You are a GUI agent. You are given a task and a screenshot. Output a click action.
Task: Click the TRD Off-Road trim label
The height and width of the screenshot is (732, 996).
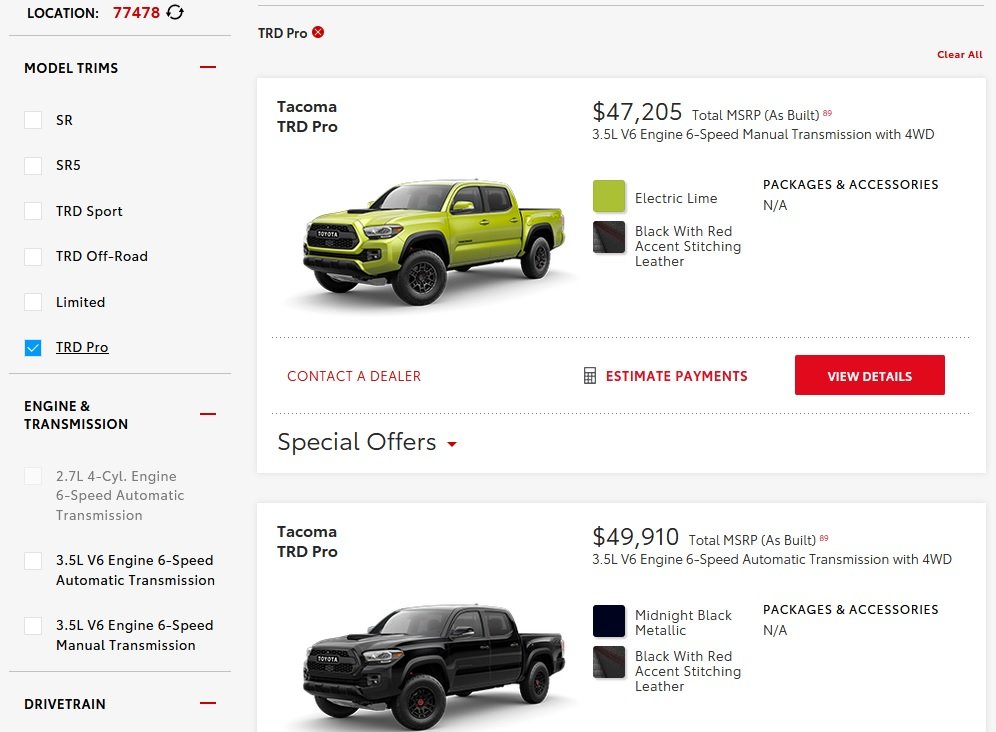click(x=102, y=257)
